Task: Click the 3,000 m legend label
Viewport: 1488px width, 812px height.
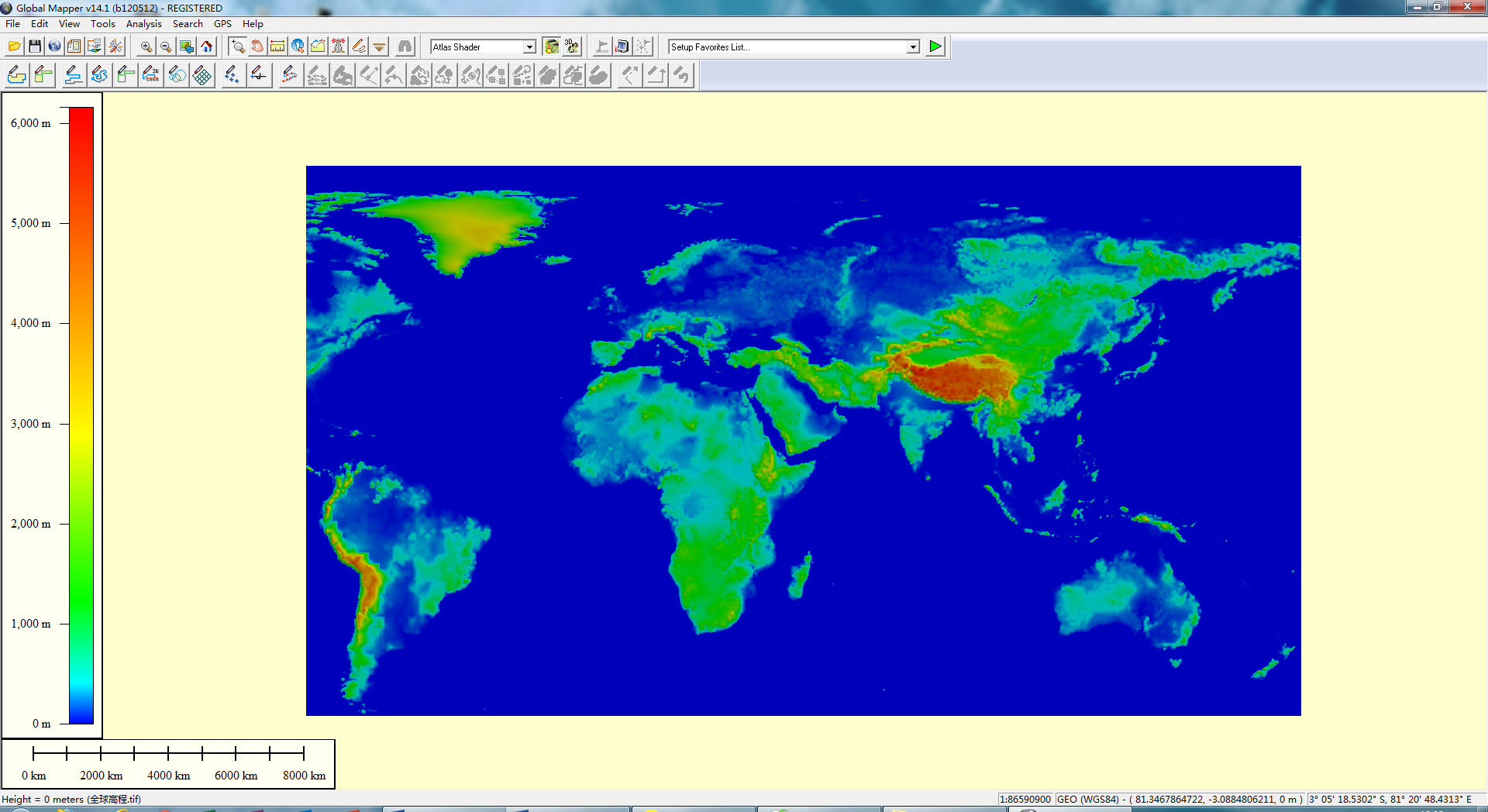Action: (31, 424)
